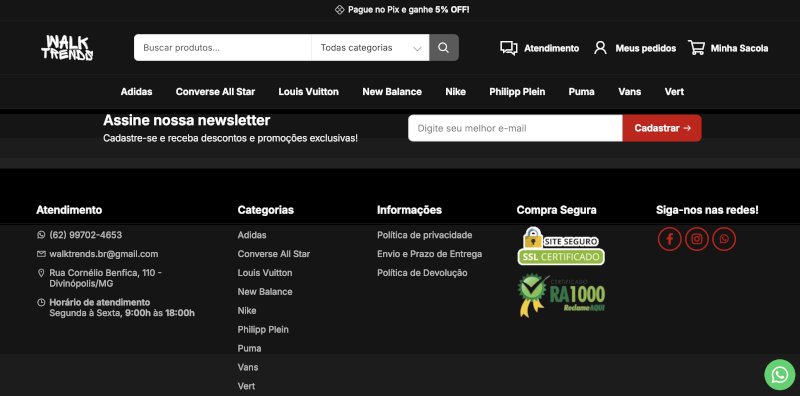
Task: Focus the newsletter e-mail input field
Action: (x=515, y=128)
